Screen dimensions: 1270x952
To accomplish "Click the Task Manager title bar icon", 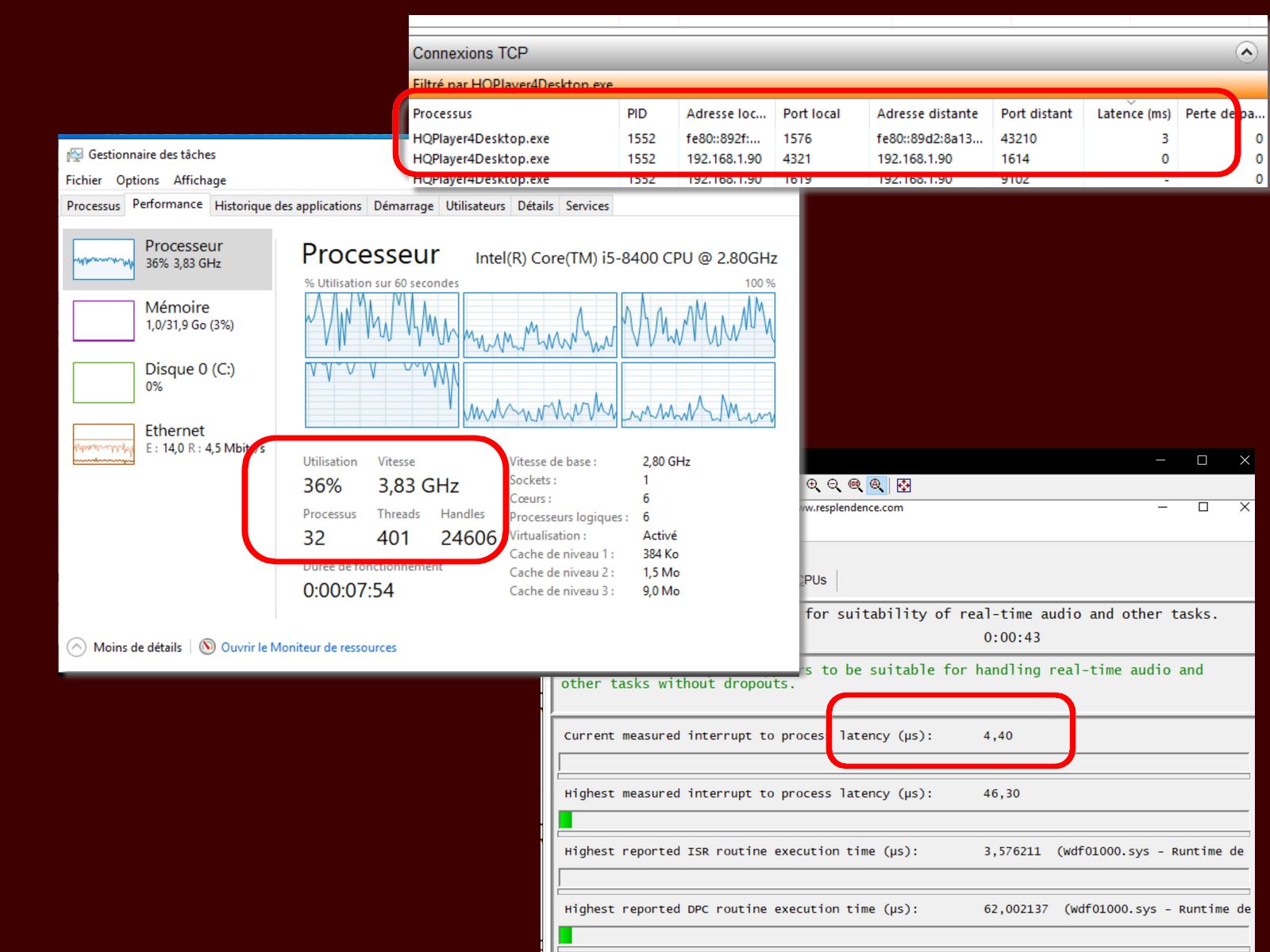I will 75,155.
